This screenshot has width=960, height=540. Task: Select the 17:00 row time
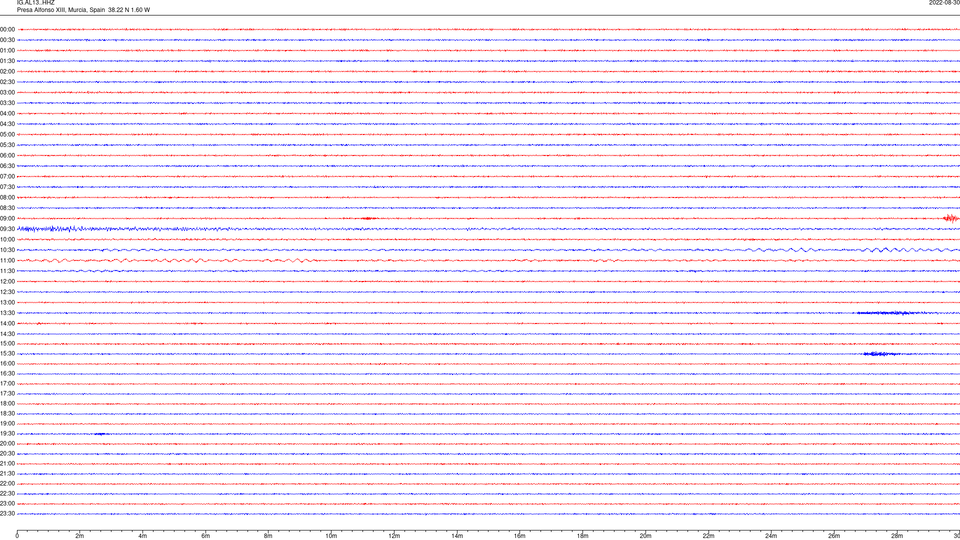point(7,384)
